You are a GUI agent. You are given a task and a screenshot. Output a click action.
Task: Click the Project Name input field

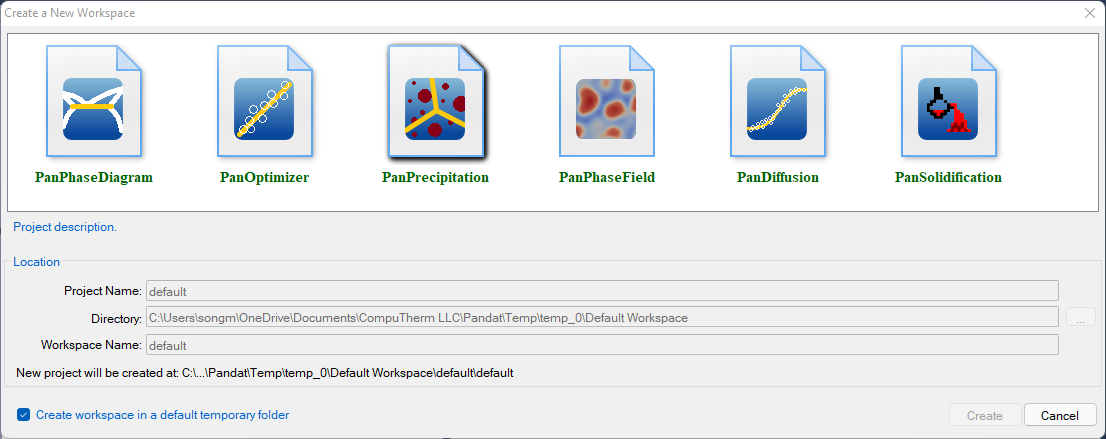602,291
